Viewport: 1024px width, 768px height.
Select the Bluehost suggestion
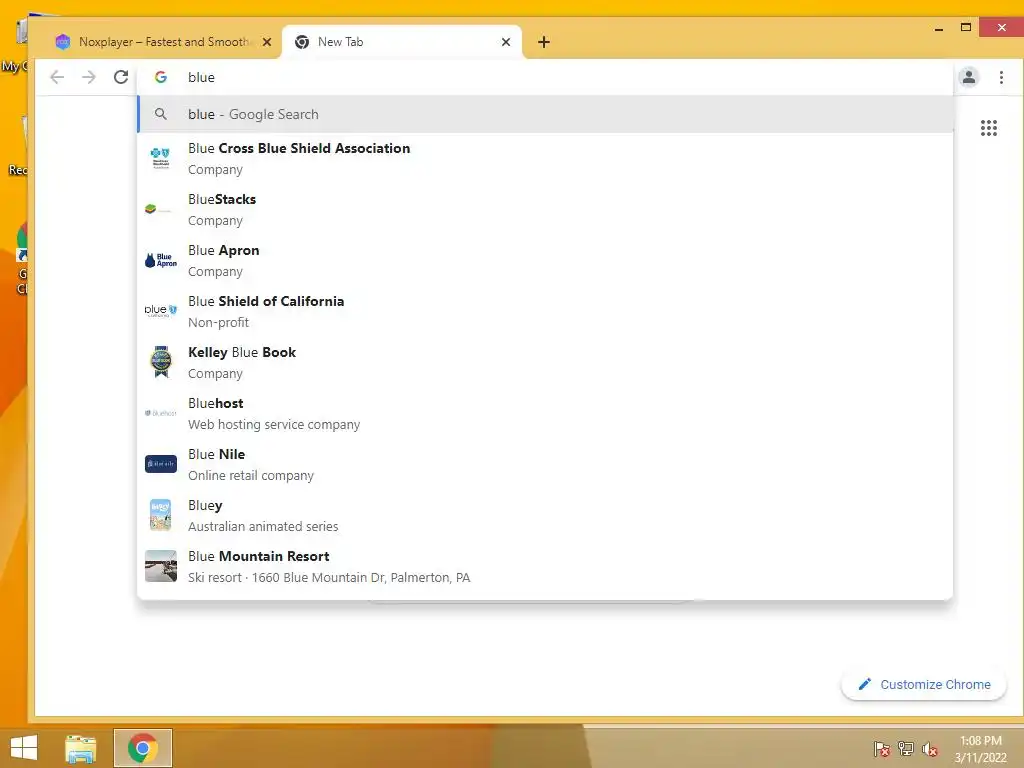(x=545, y=413)
